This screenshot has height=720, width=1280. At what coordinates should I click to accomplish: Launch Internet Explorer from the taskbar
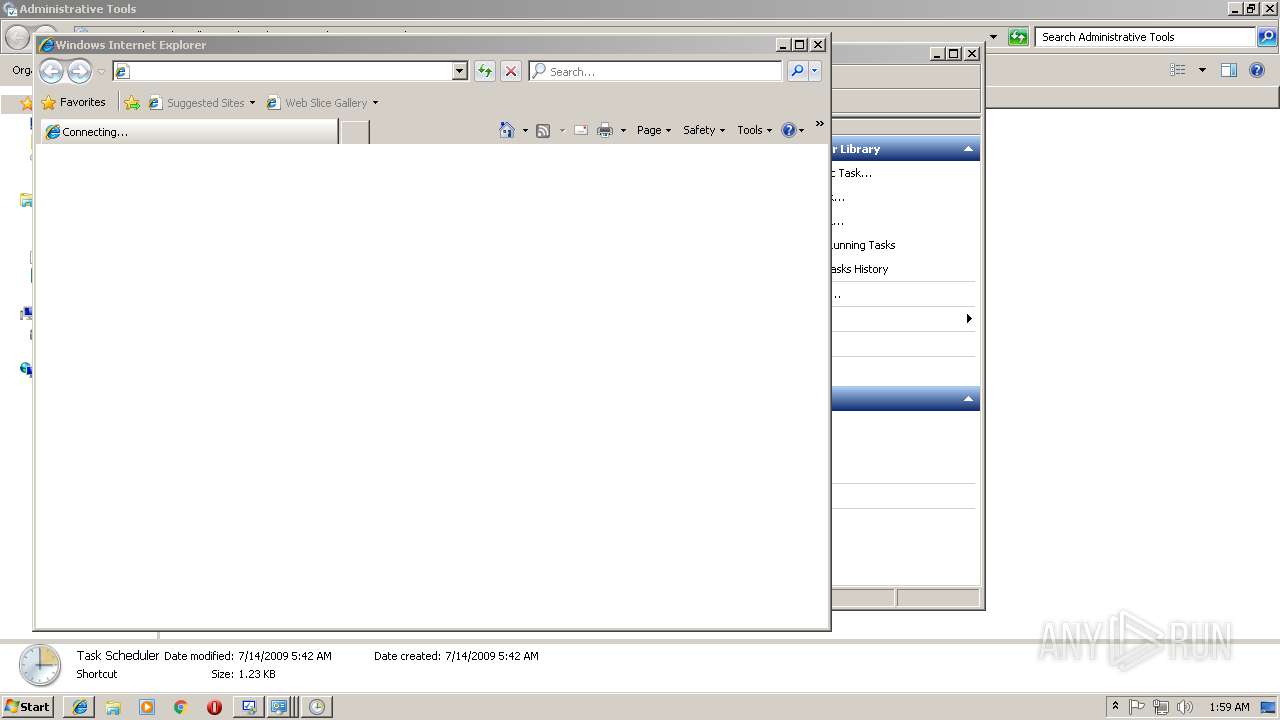80,706
